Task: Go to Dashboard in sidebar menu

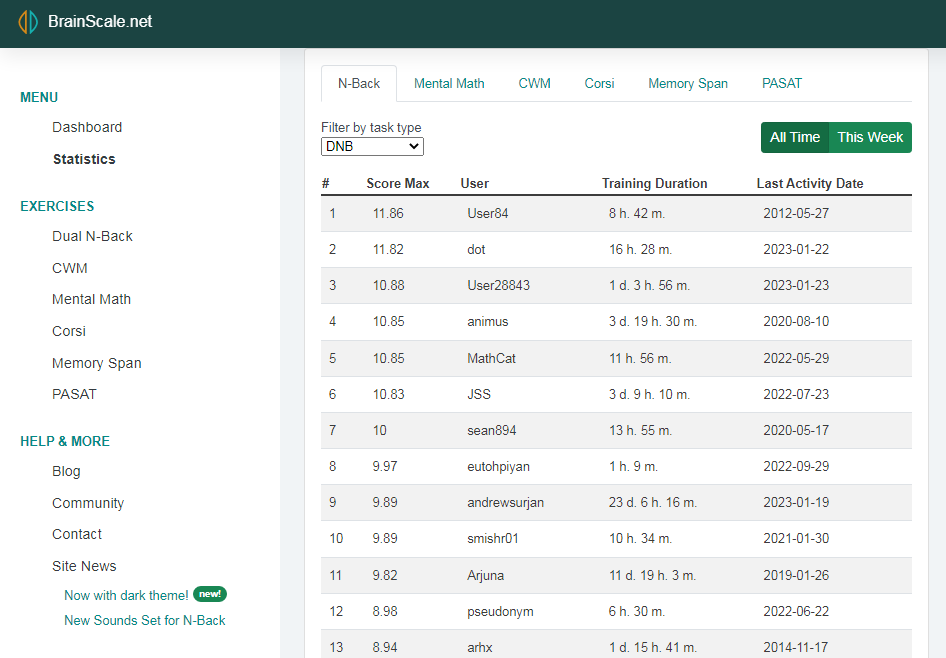Action: point(87,128)
